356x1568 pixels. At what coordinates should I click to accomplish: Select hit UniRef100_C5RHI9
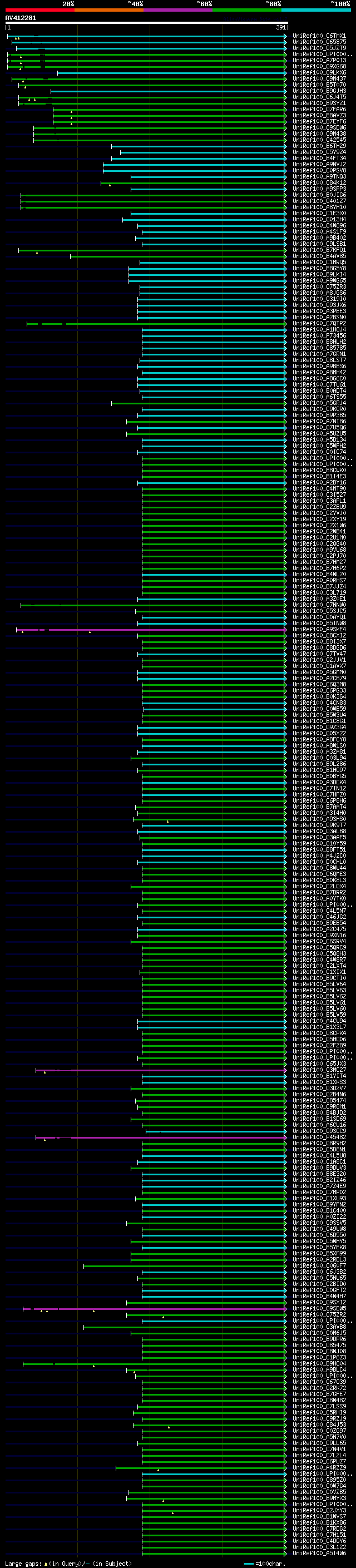click(x=319, y=1413)
